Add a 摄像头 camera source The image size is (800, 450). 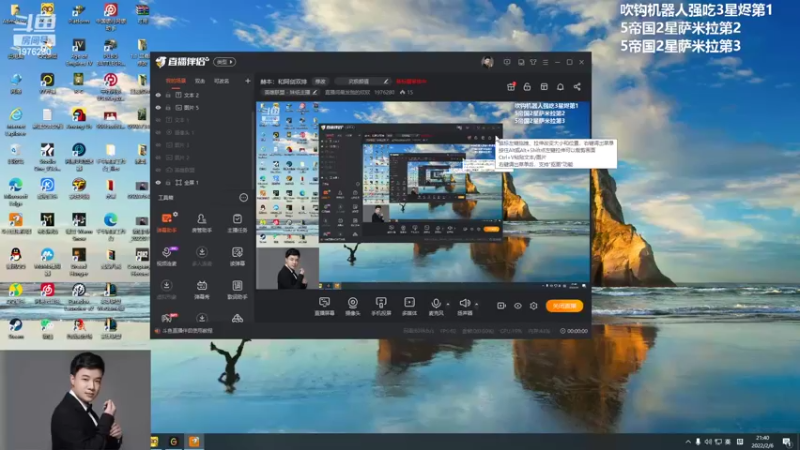353,306
